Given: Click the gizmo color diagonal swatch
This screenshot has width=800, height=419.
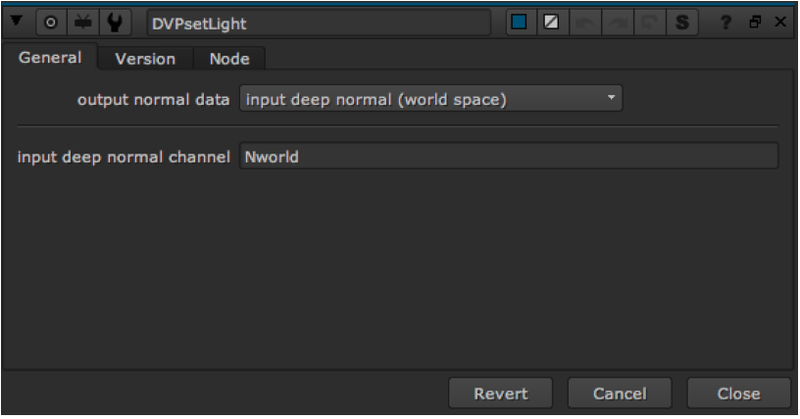Looking at the screenshot, I should [551, 22].
